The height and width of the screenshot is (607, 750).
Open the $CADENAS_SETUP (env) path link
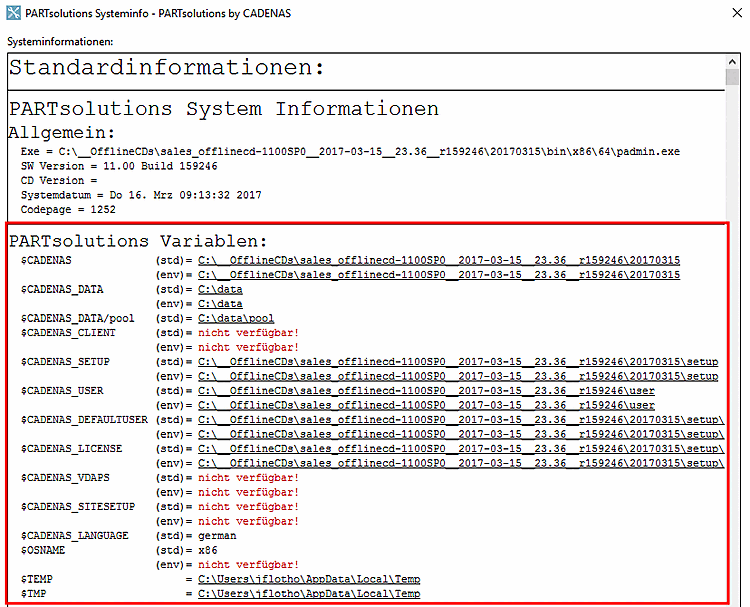458,376
